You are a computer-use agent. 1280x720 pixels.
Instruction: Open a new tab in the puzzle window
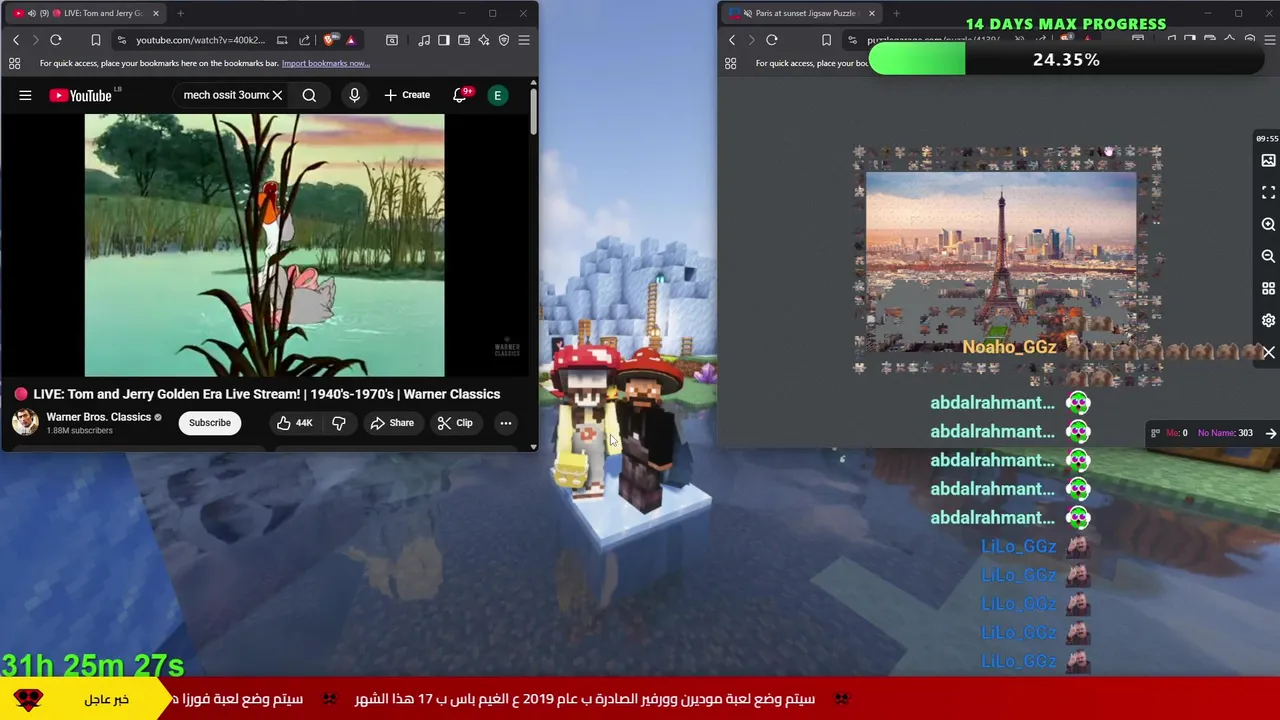pyautogui.click(x=896, y=13)
